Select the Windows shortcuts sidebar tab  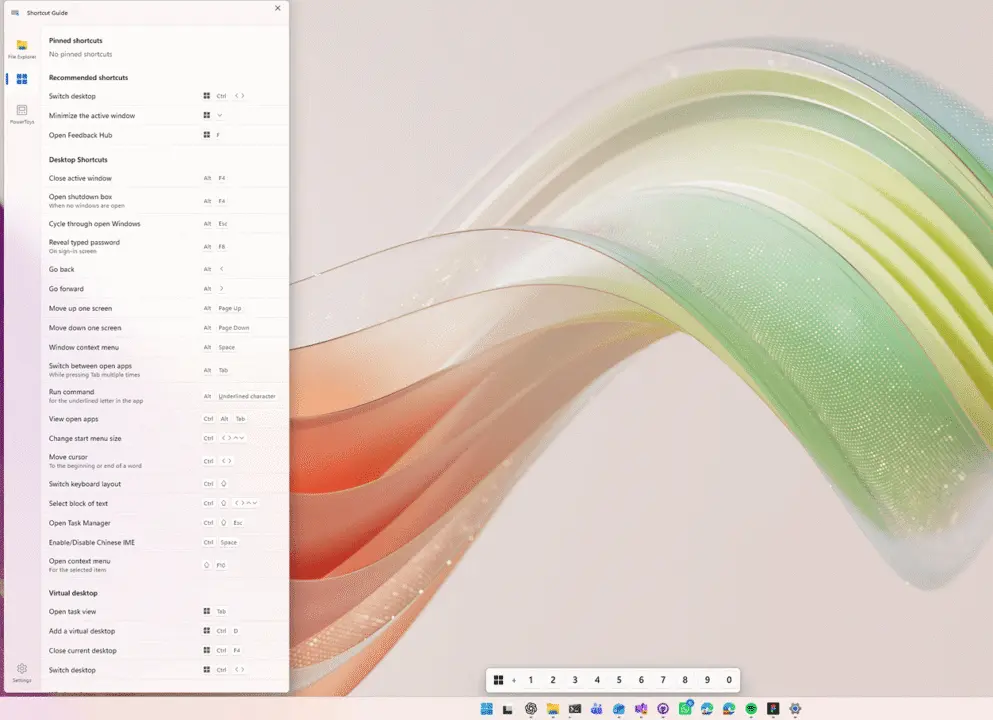22,79
